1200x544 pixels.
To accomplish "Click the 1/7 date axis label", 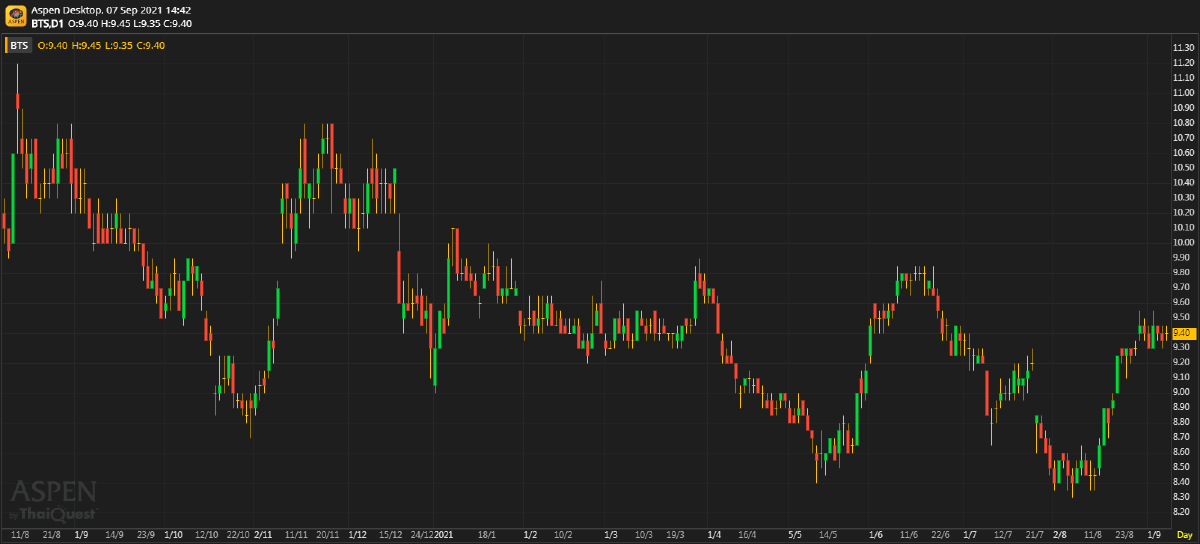I will tap(969, 535).
